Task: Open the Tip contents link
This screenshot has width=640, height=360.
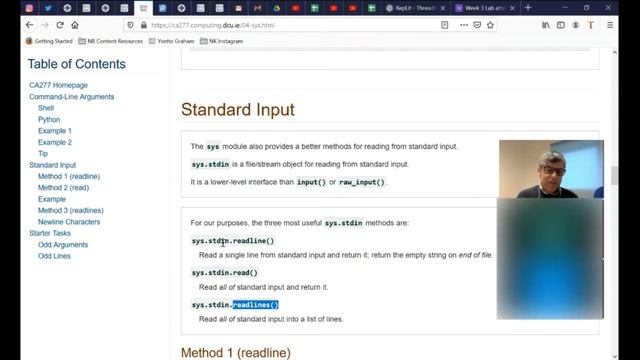Action: [x=43, y=153]
